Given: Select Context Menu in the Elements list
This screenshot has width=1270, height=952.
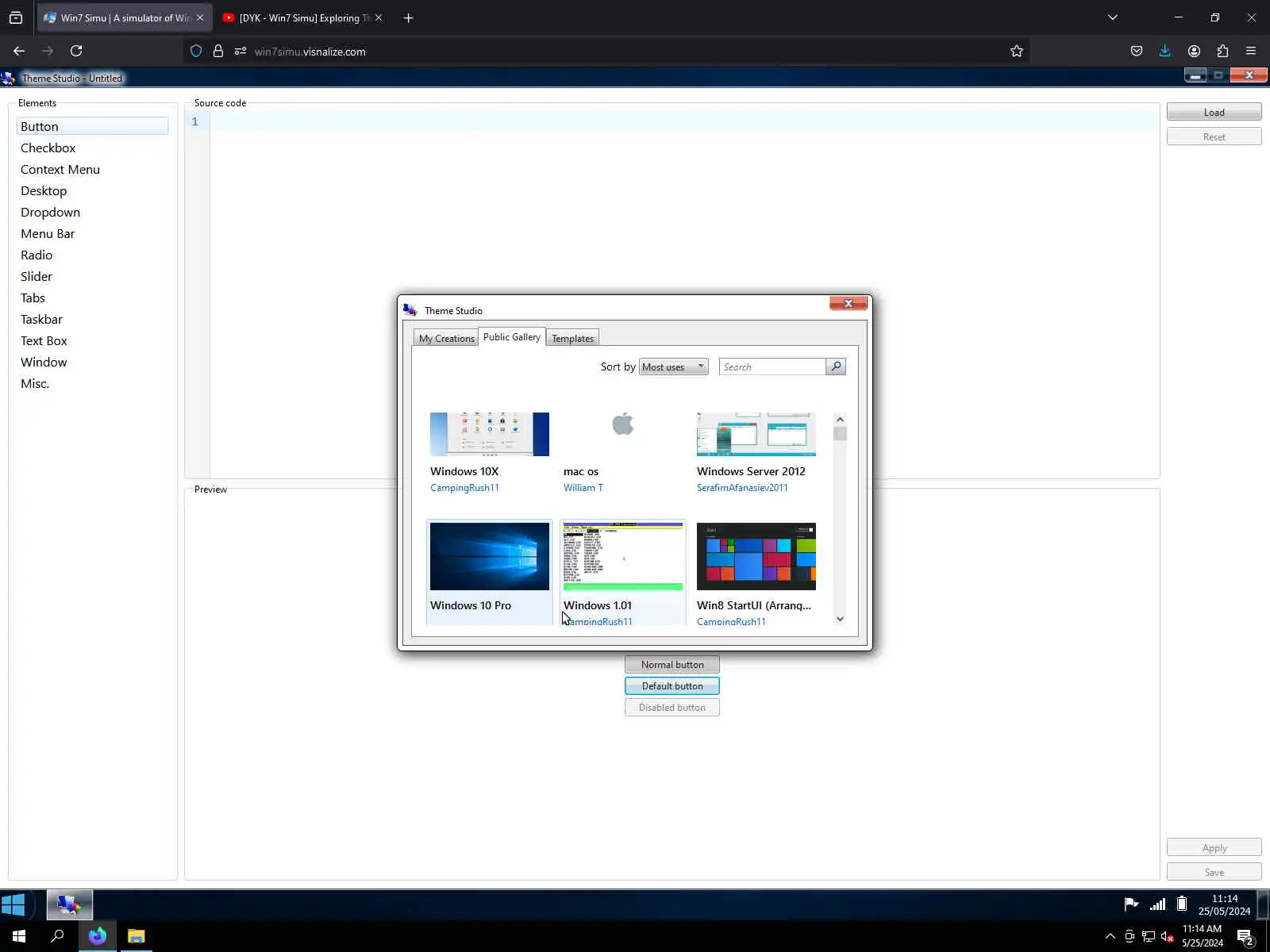Looking at the screenshot, I should pyautogui.click(x=92, y=169).
